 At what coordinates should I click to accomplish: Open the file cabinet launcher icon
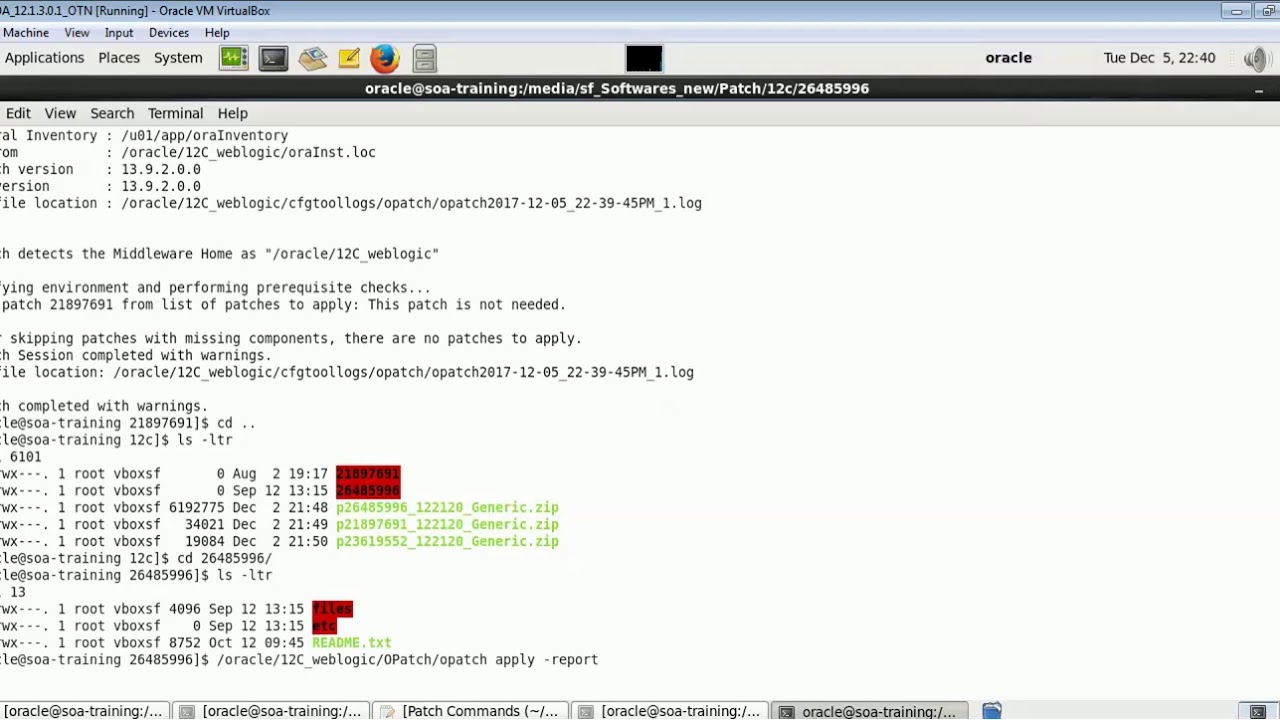(x=424, y=58)
